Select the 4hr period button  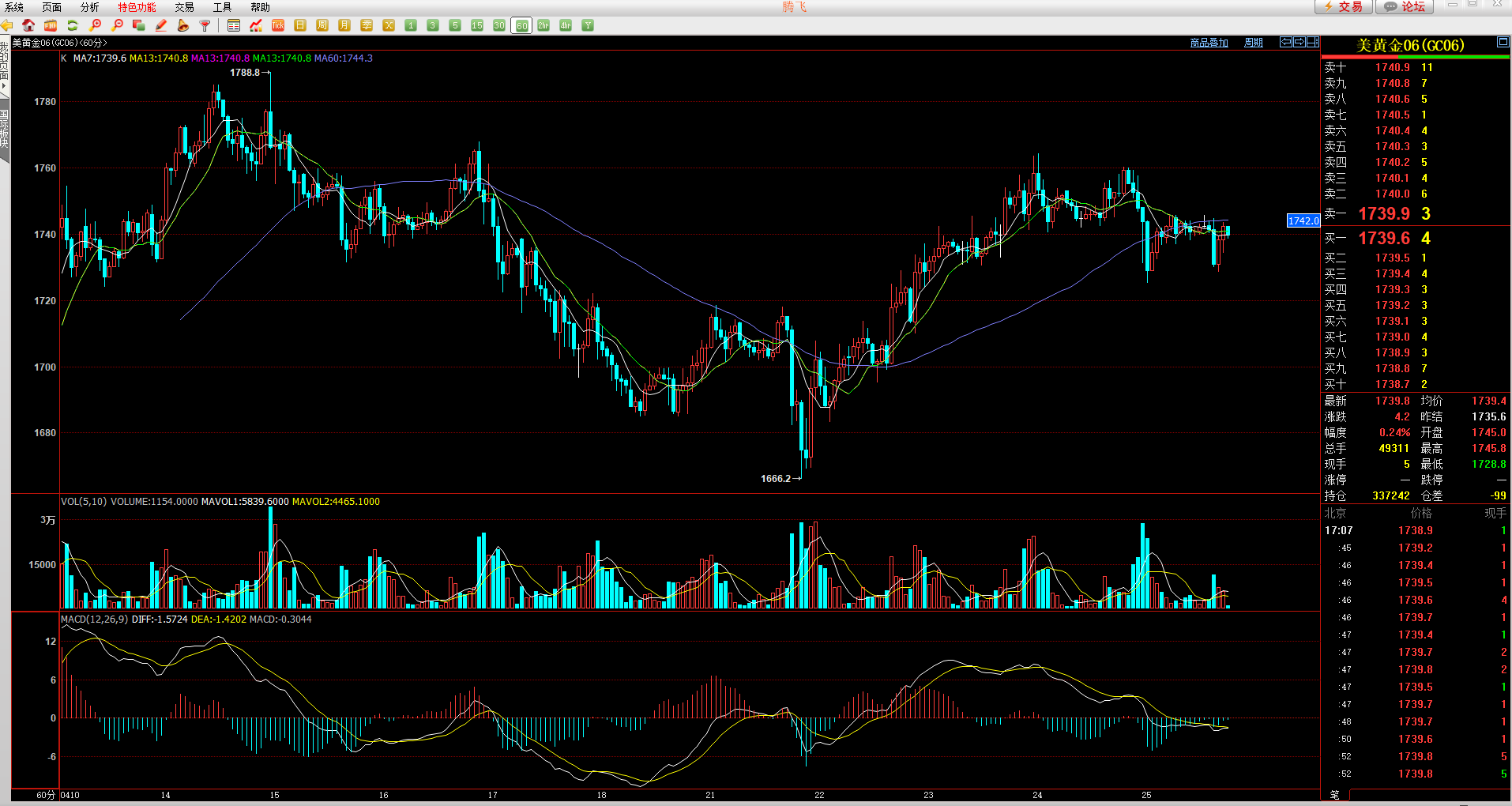[x=566, y=25]
